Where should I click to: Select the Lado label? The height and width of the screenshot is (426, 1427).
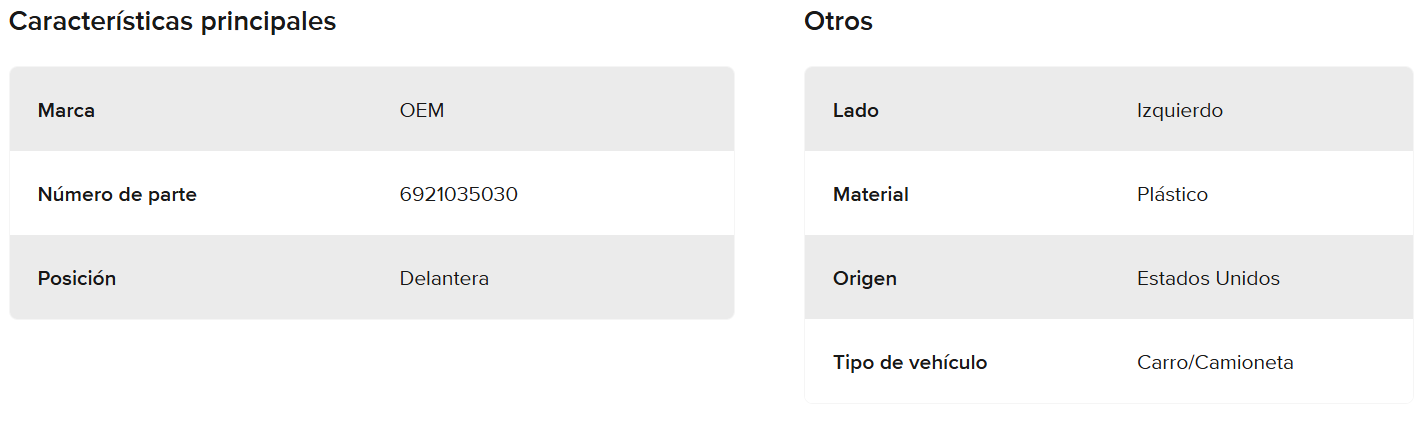click(856, 111)
